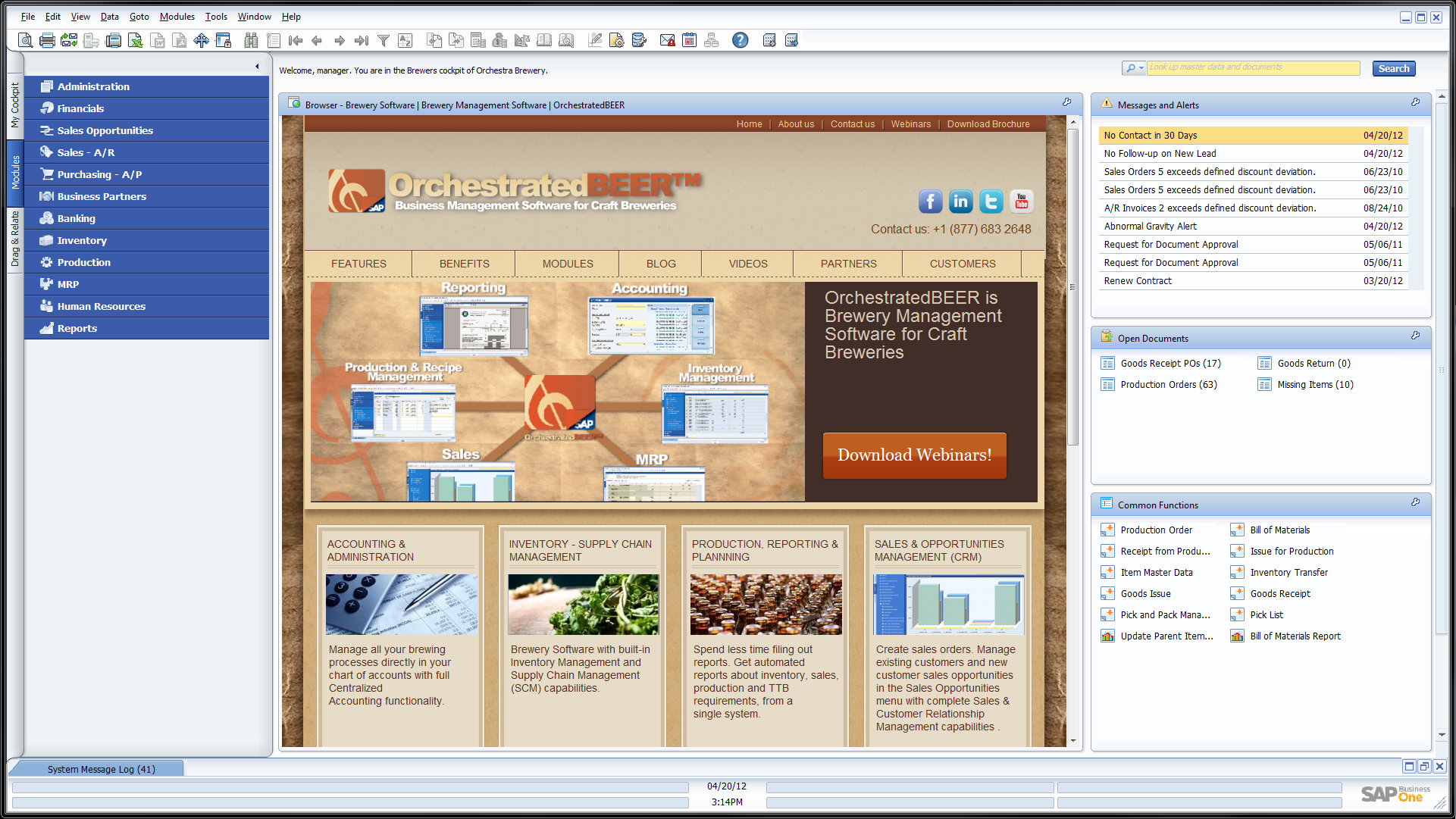
Task: Open the Facebook icon in browser
Action: click(x=930, y=202)
